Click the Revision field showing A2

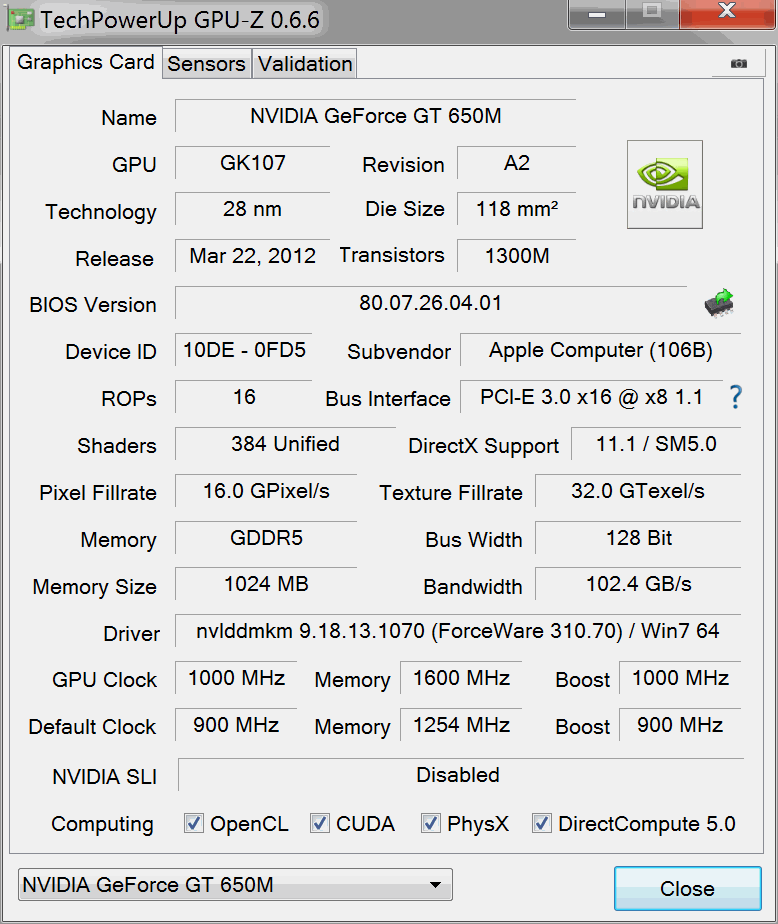tap(516, 163)
